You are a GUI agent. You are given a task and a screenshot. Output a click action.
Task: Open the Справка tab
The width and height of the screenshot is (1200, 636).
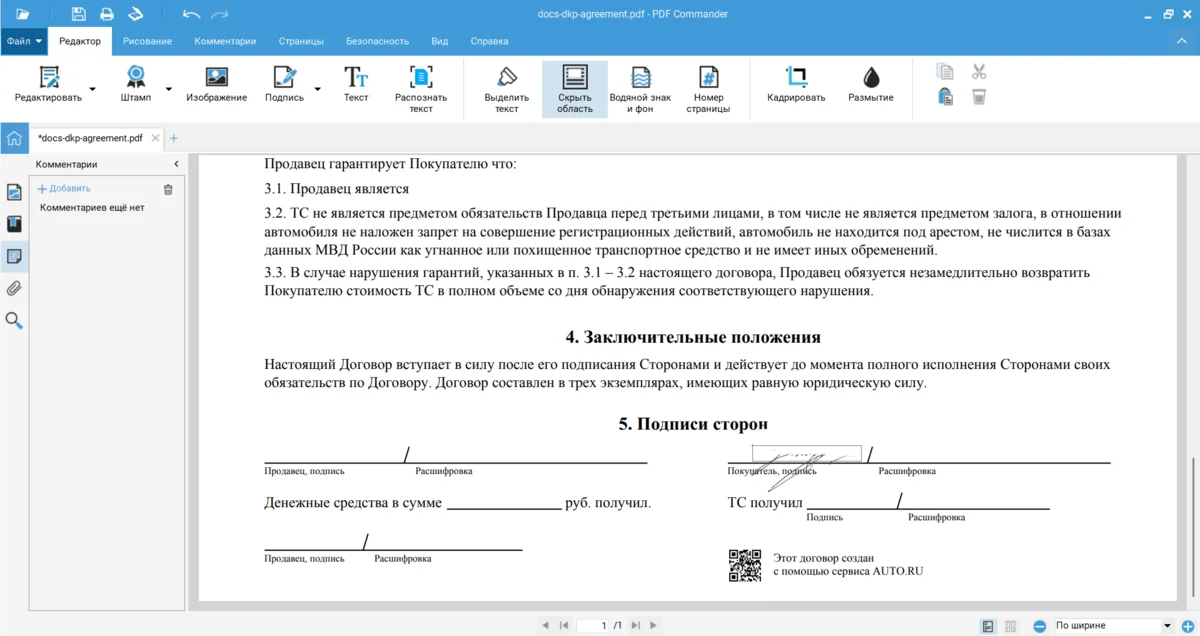coord(489,41)
